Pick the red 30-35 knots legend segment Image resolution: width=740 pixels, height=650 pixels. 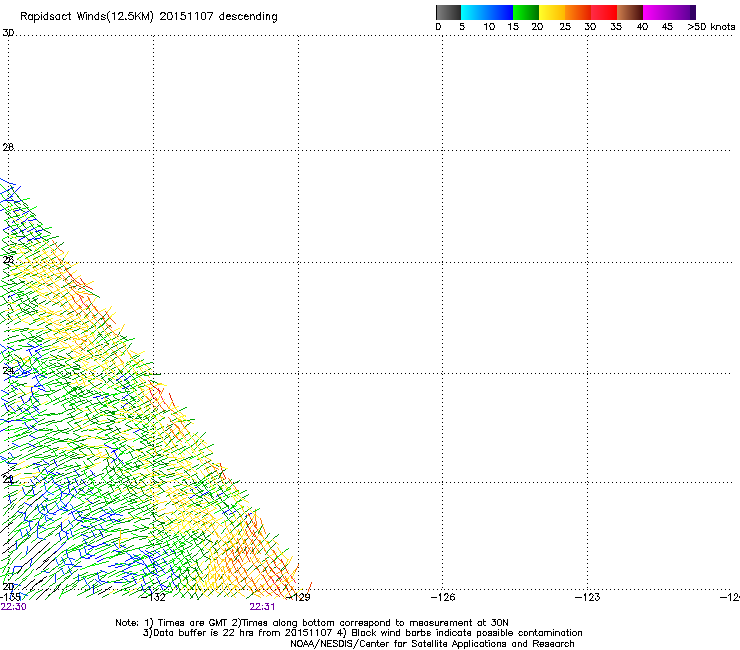tap(604, 12)
